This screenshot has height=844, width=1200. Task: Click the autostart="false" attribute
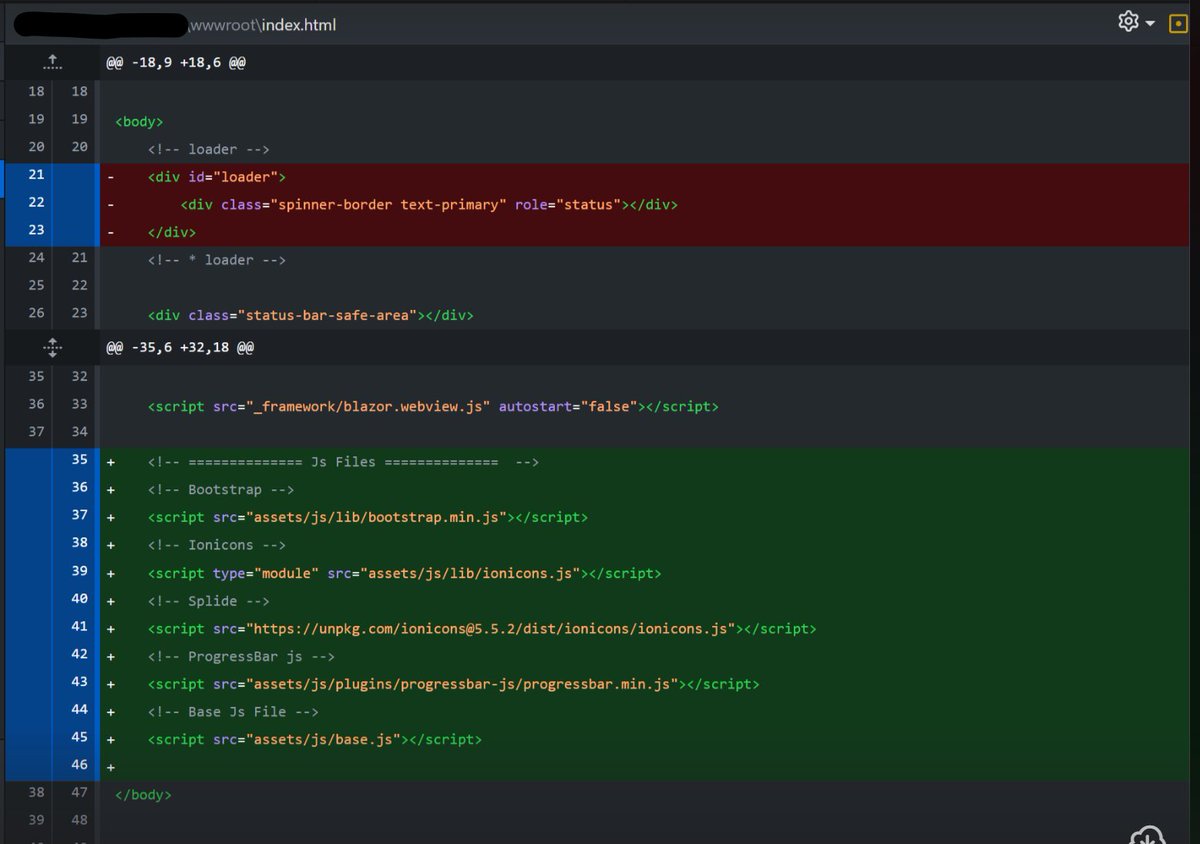568,407
